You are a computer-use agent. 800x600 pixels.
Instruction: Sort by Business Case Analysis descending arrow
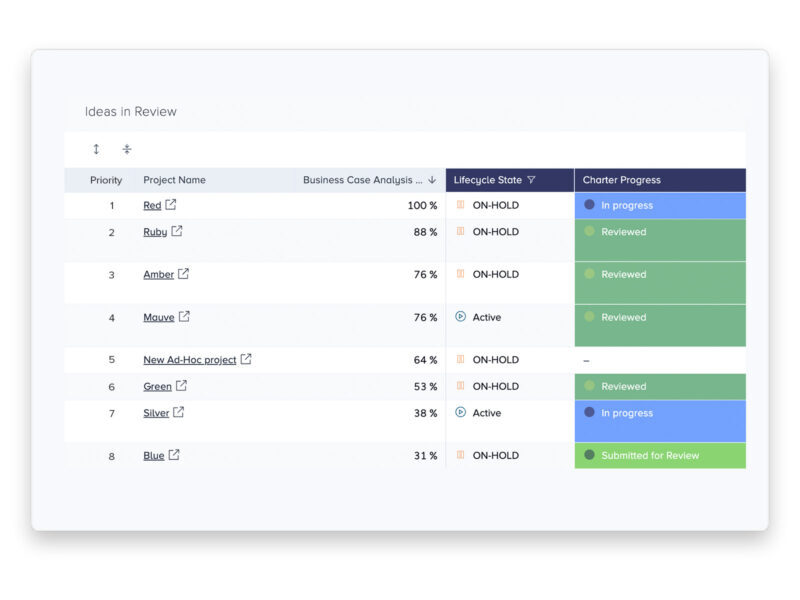pos(432,180)
